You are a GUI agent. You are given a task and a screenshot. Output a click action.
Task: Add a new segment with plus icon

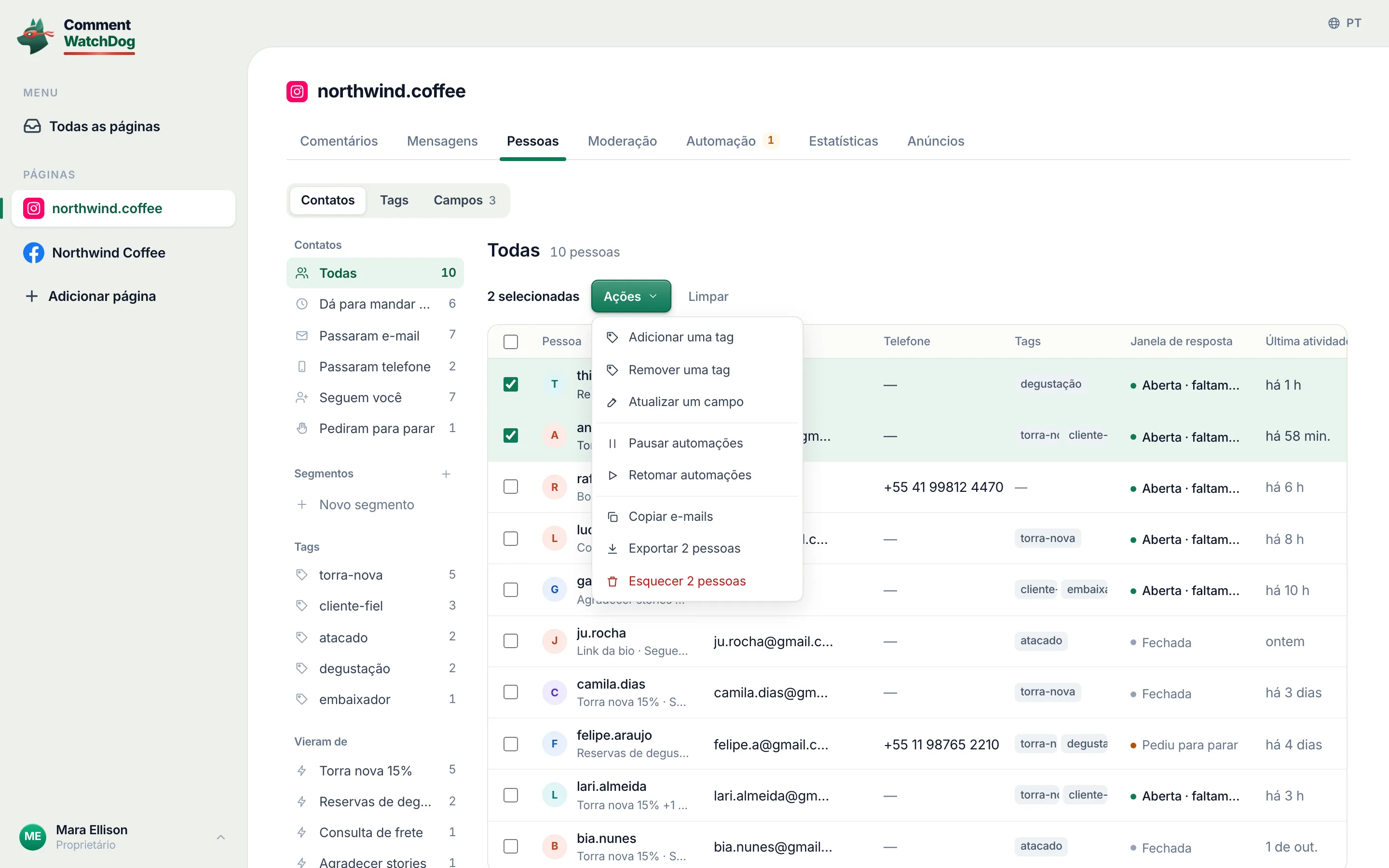point(446,474)
